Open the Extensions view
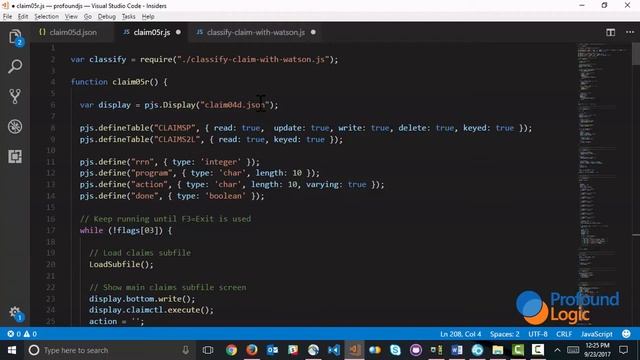Image resolution: width=640 pixels, height=360 pixels. coord(15,156)
